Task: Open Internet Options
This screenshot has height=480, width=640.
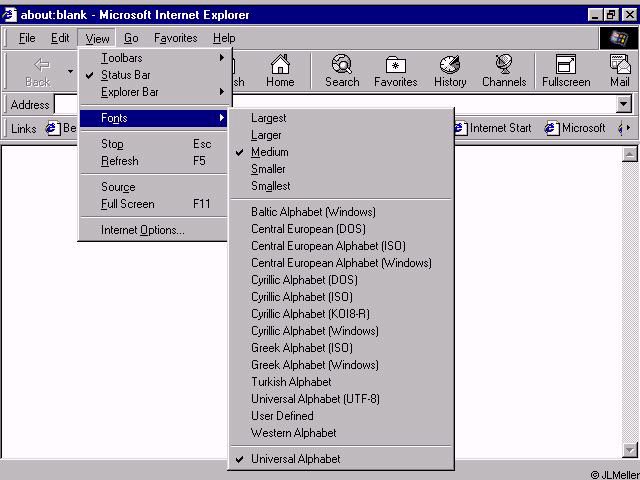Action: click(153, 230)
